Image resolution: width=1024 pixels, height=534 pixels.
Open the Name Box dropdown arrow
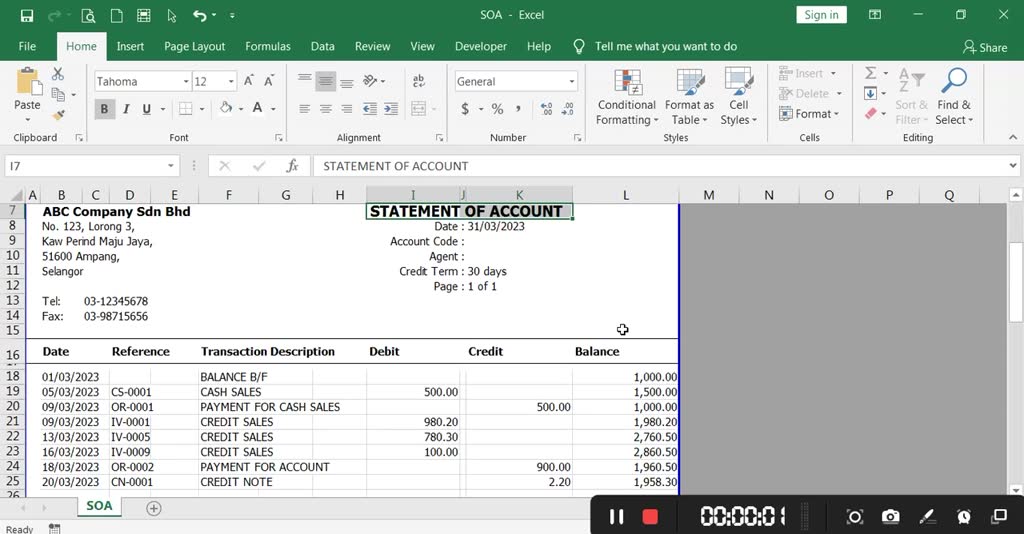pyautogui.click(x=170, y=166)
